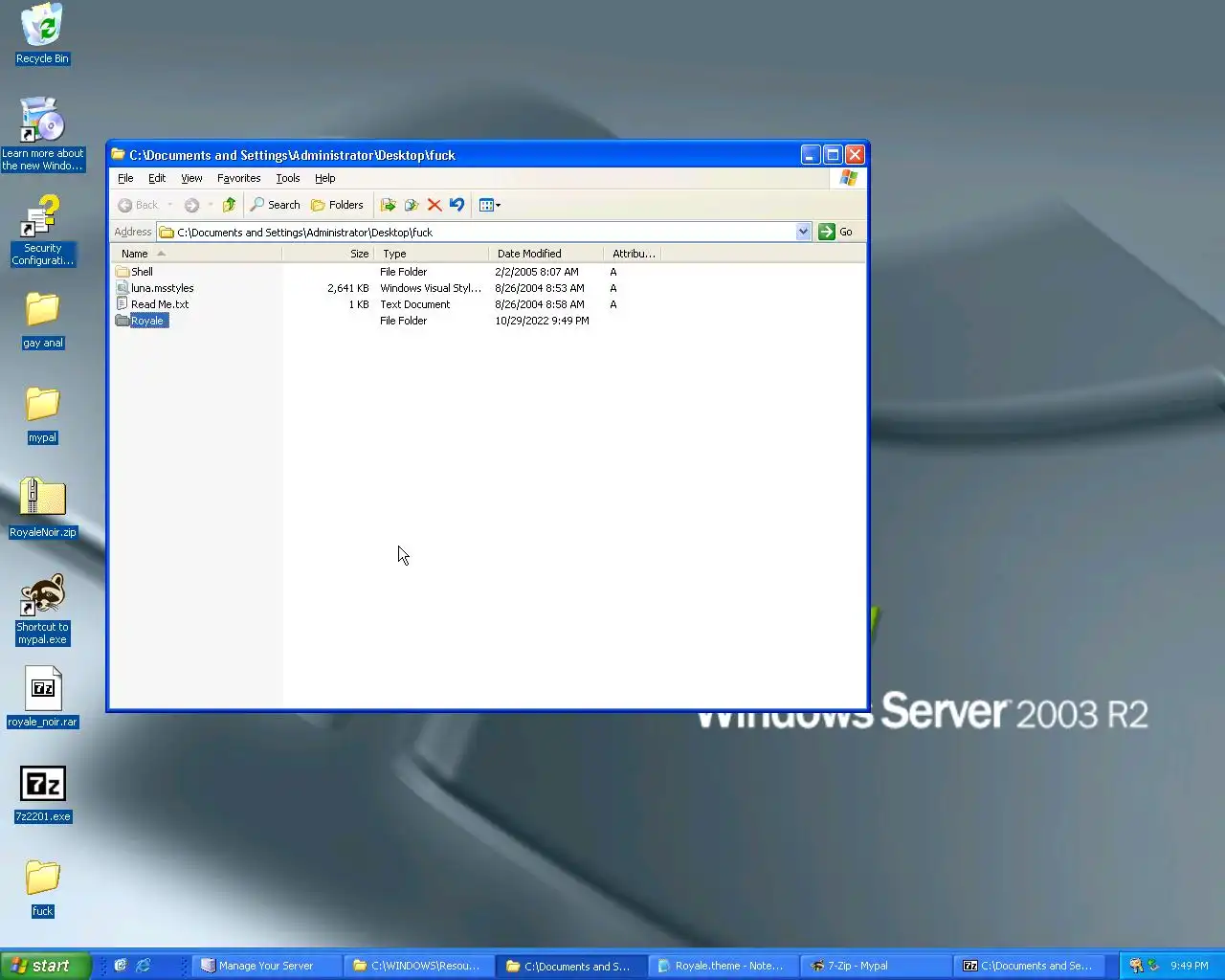The width and height of the screenshot is (1225, 980).
Task: Click the Copy To toolbar icon
Action: 412,205
